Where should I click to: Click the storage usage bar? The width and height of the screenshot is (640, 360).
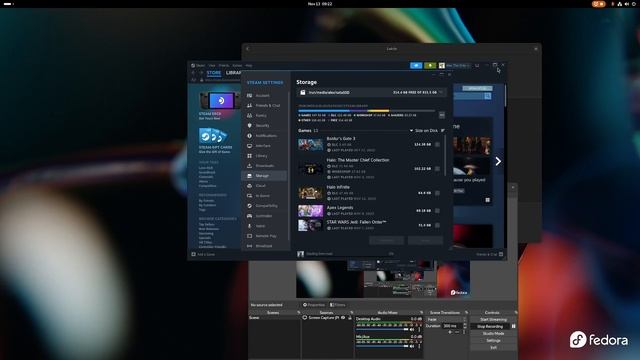click(367, 111)
